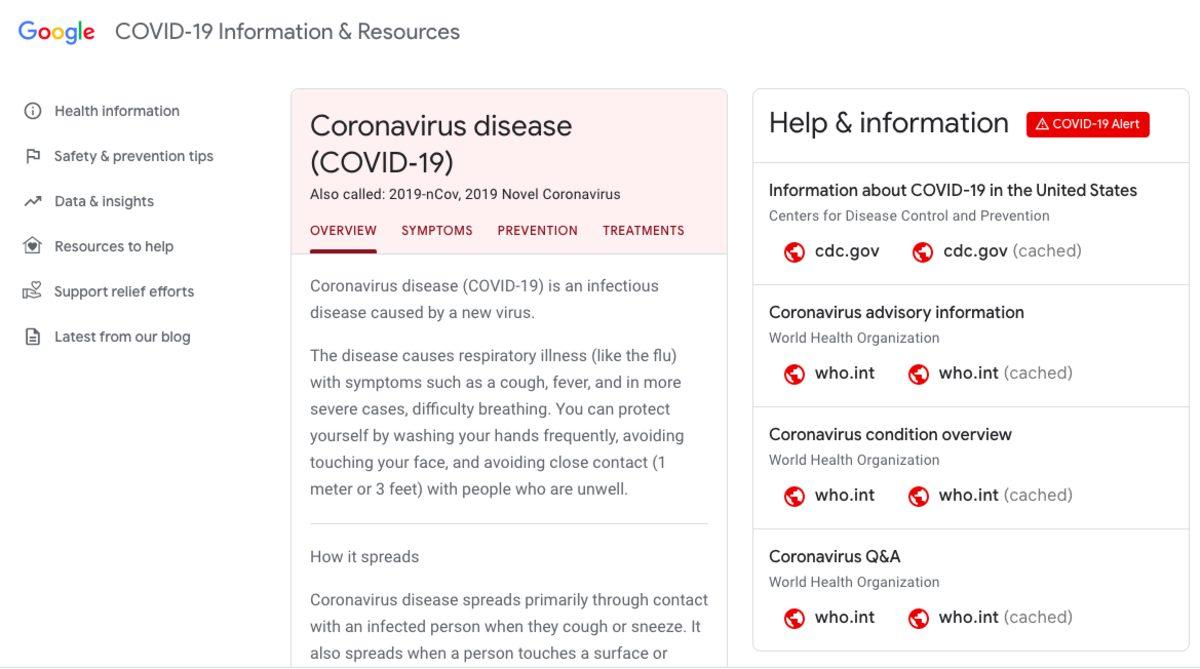Viewport: 1200px width, 669px height.
Task: Click the COVID-19 Alert button
Action: 1087,124
